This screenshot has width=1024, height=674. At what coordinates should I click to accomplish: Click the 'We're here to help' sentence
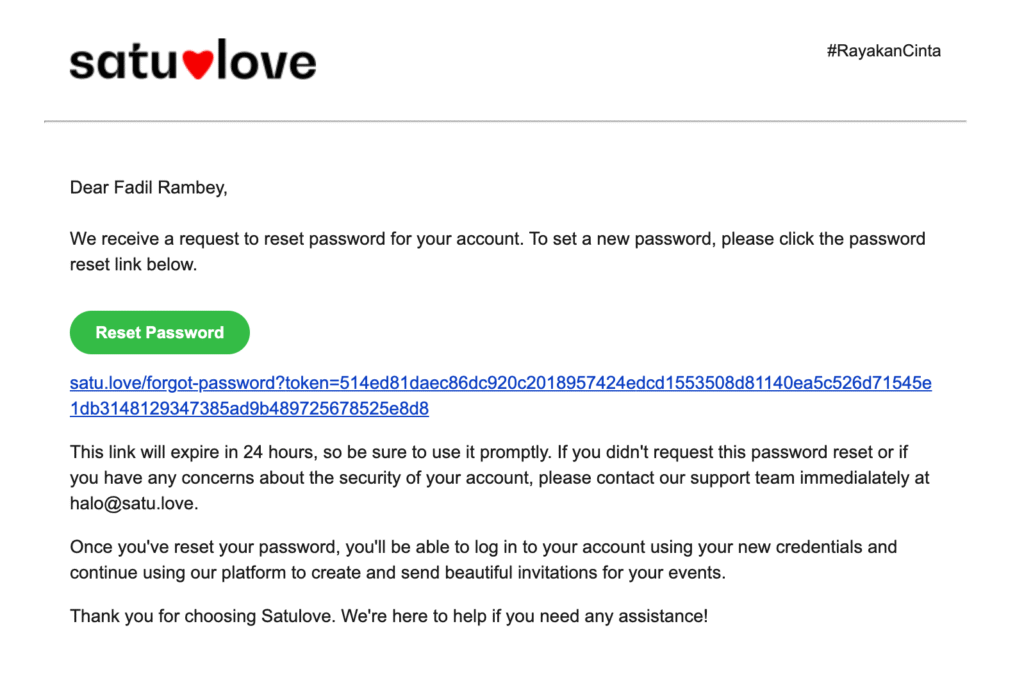[x=524, y=616]
